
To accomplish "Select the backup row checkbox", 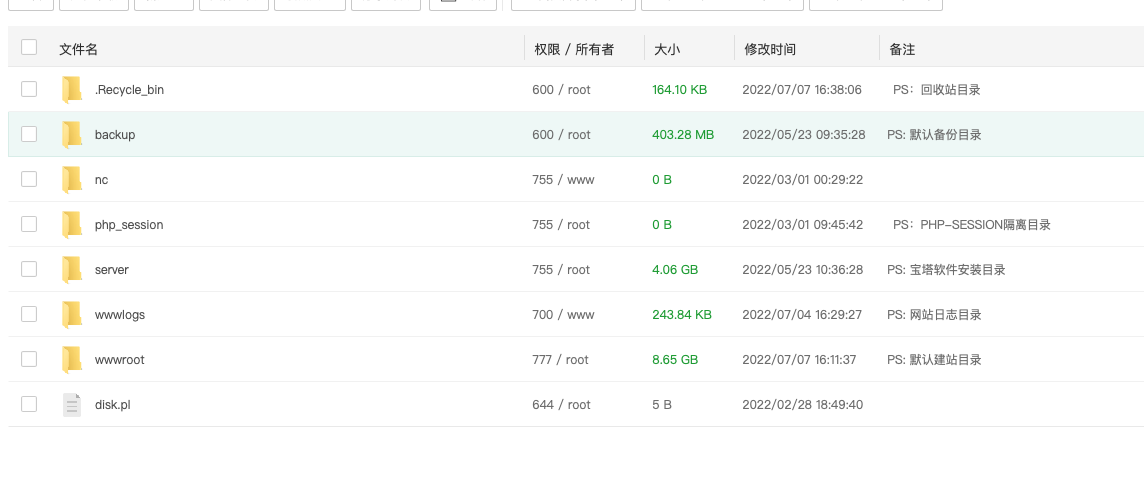I will point(29,134).
